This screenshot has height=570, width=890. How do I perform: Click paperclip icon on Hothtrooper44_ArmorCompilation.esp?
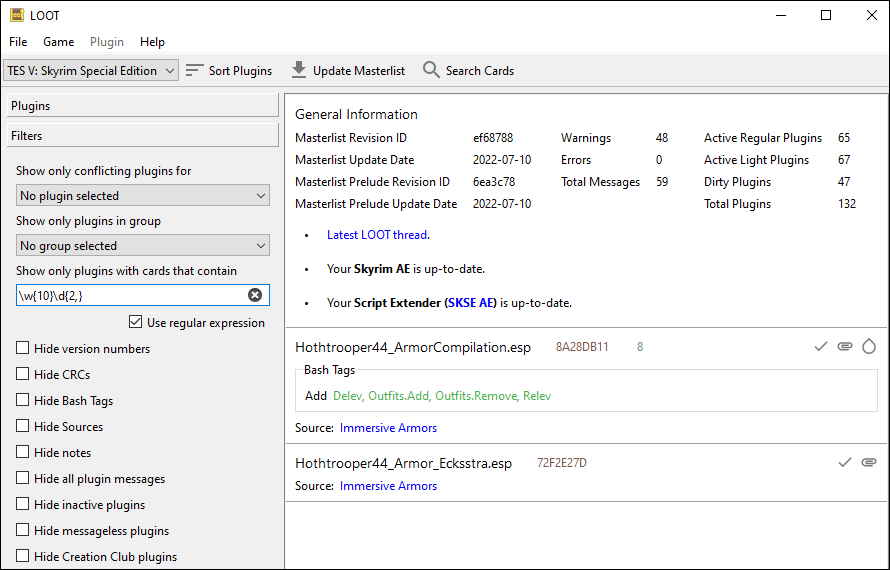click(845, 346)
